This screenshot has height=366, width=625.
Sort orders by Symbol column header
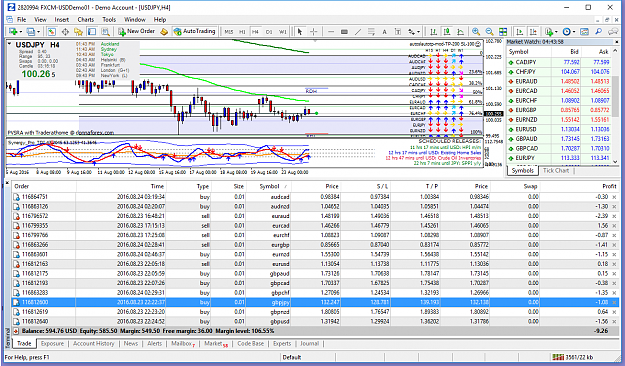(269, 186)
